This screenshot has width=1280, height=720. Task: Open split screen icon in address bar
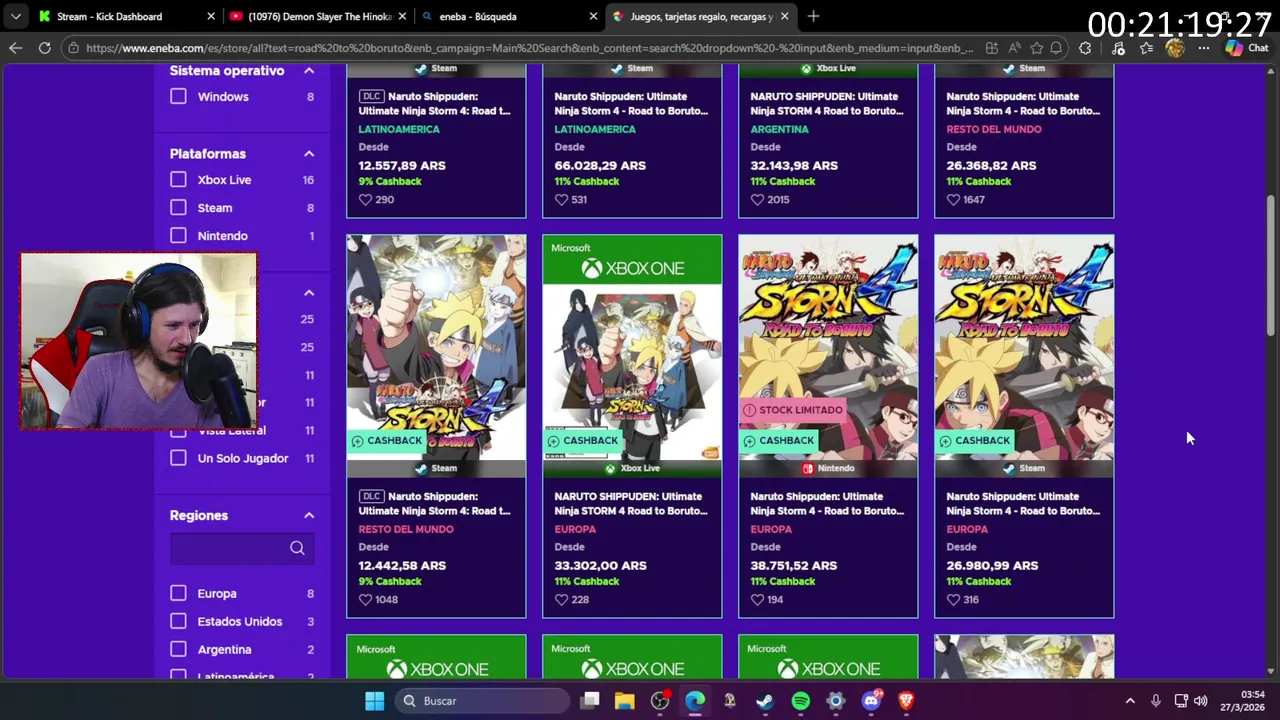(x=991, y=48)
